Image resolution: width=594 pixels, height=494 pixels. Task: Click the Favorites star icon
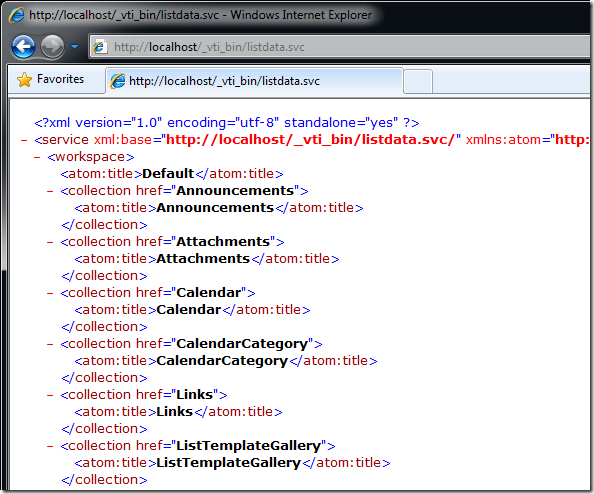(25, 80)
